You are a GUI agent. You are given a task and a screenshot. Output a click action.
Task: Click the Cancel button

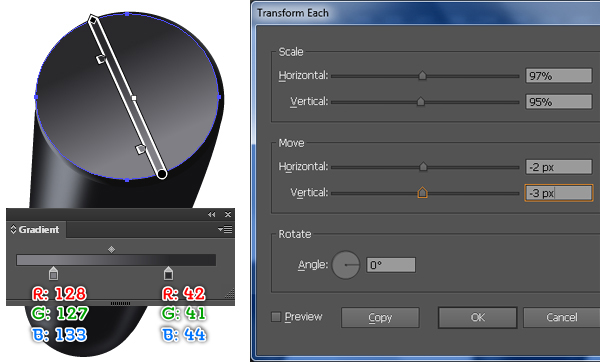coord(561,317)
